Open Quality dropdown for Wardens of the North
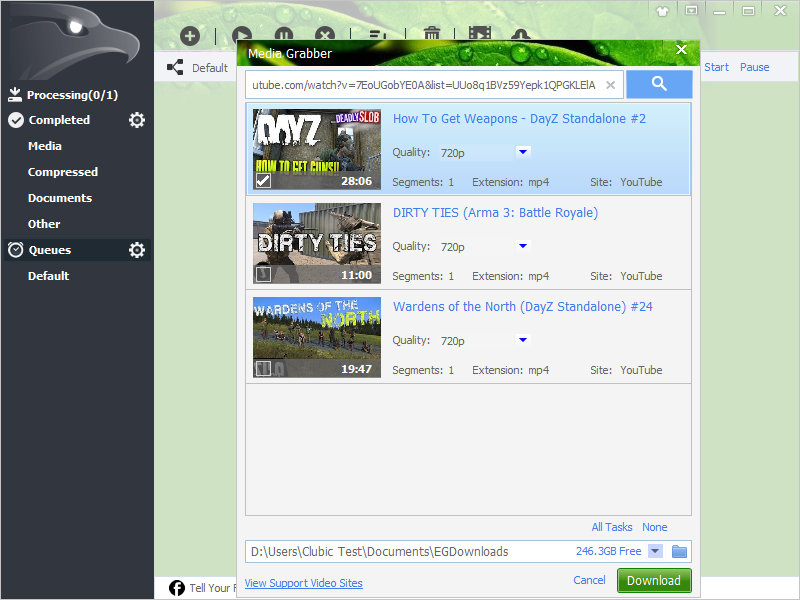The image size is (800, 600). coord(522,340)
